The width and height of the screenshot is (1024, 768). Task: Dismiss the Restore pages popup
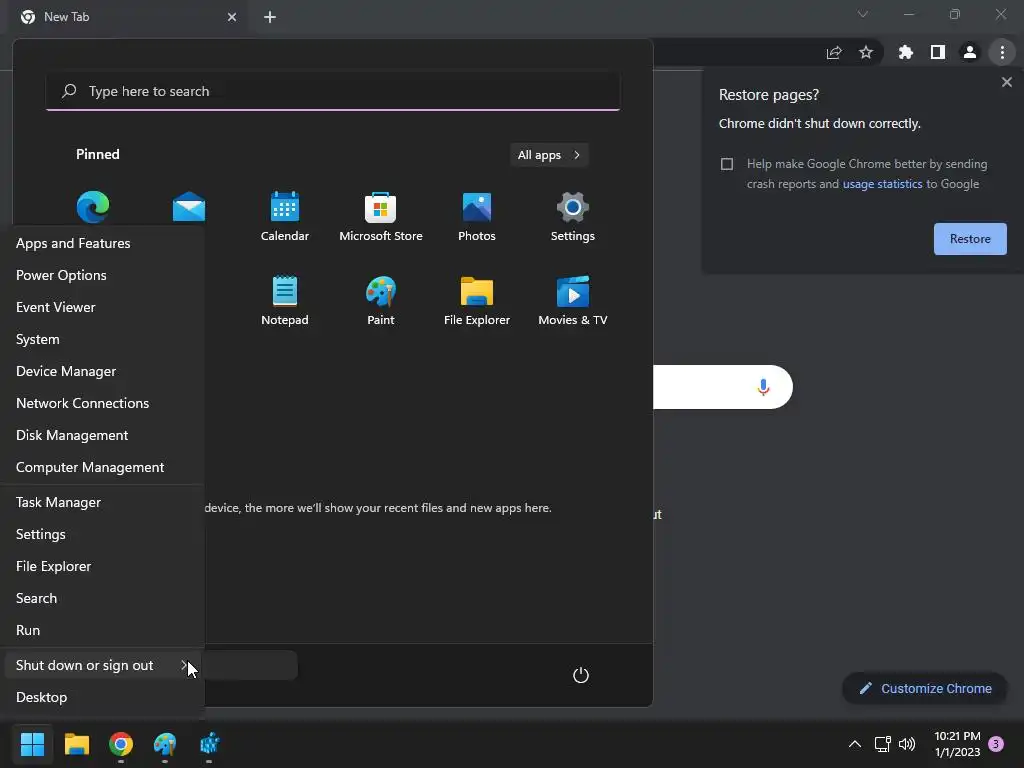[x=1006, y=82]
